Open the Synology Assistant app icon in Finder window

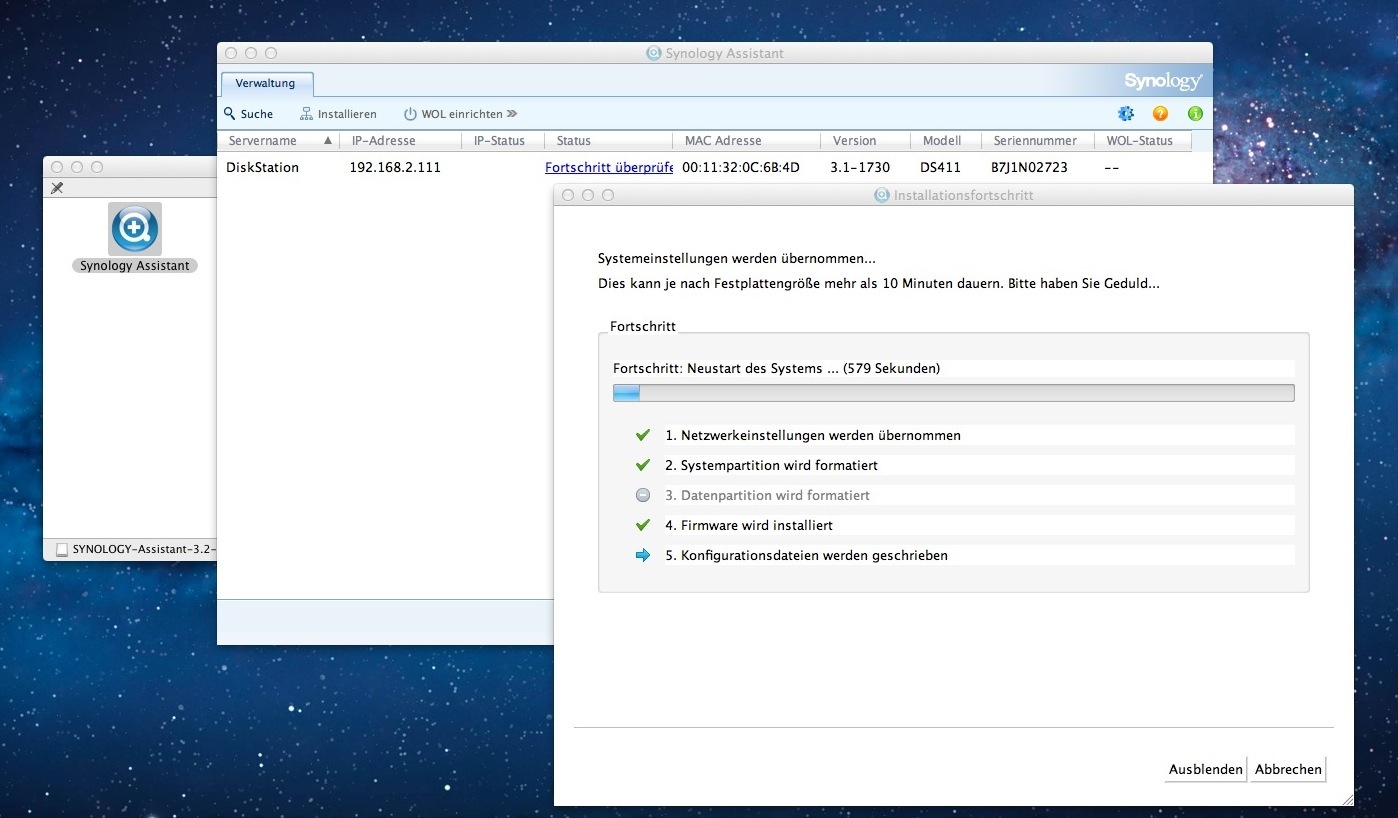point(135,229)
